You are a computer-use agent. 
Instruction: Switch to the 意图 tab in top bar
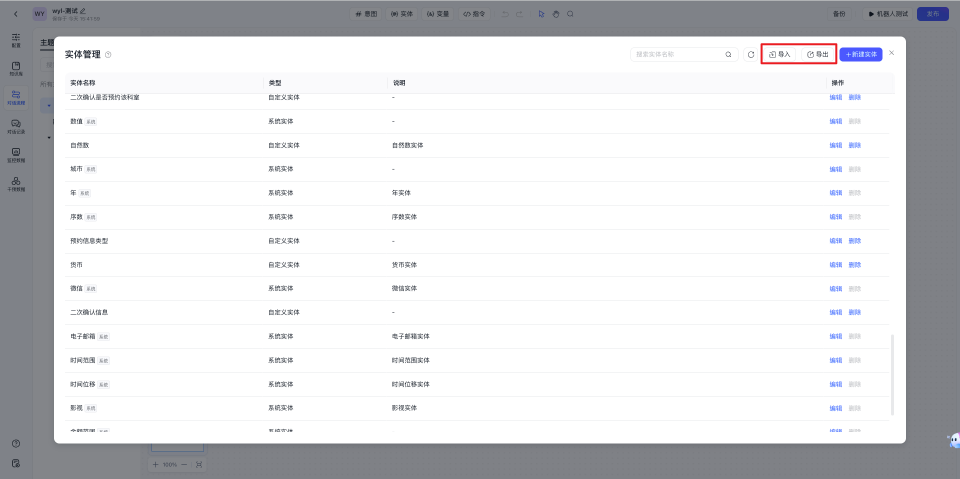coord(368,14)
